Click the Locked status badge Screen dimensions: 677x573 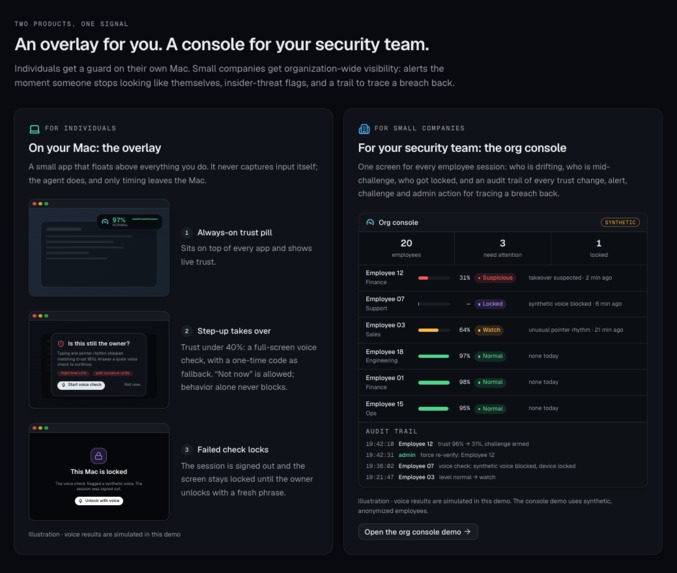490,304
